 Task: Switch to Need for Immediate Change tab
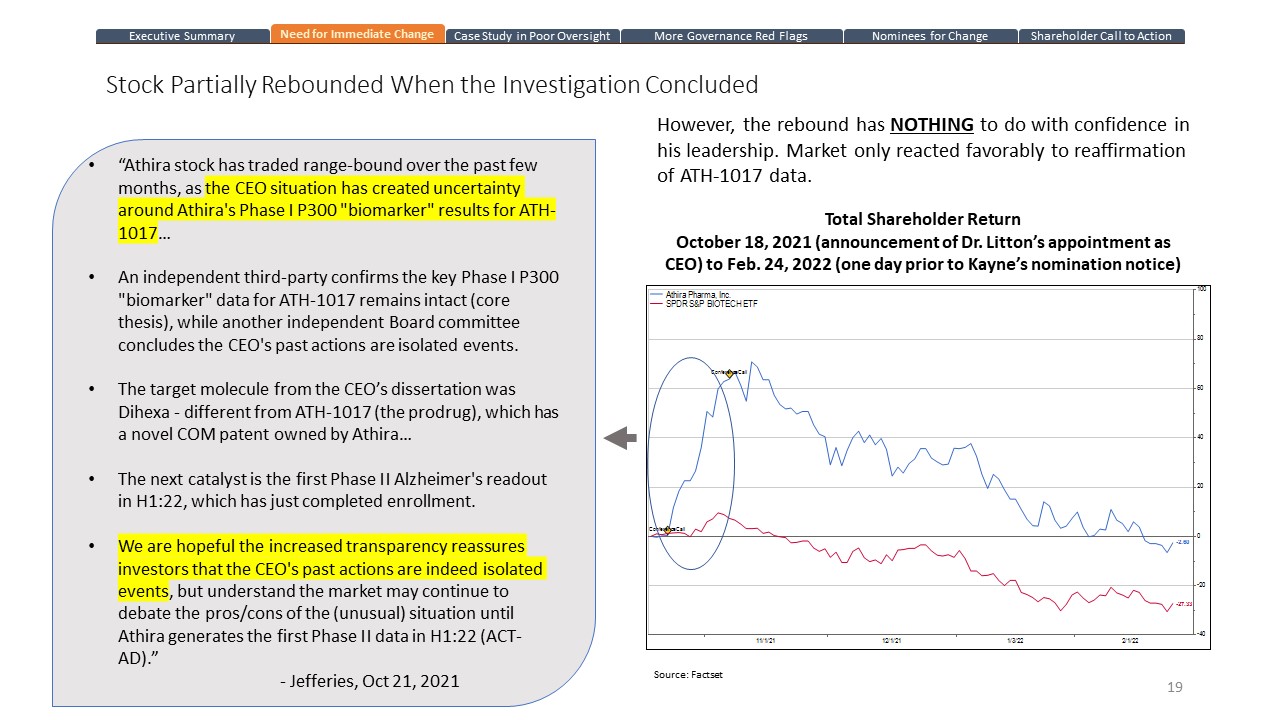[x=357, y=34]
